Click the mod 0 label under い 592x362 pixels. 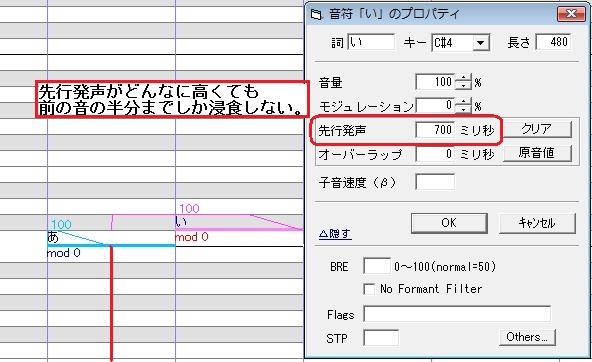tap(191, 237)
